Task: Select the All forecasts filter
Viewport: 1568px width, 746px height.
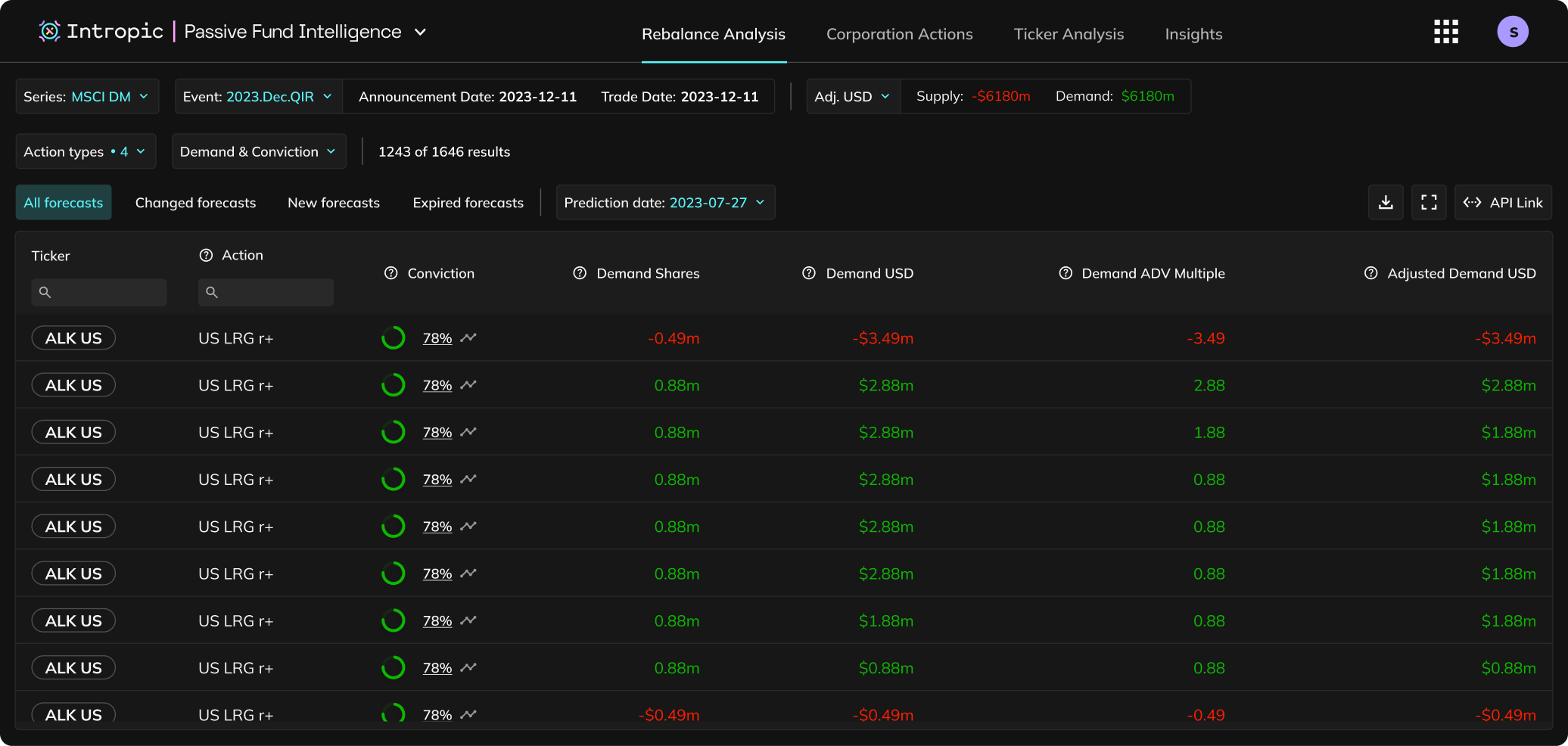Action: [64, 203]
